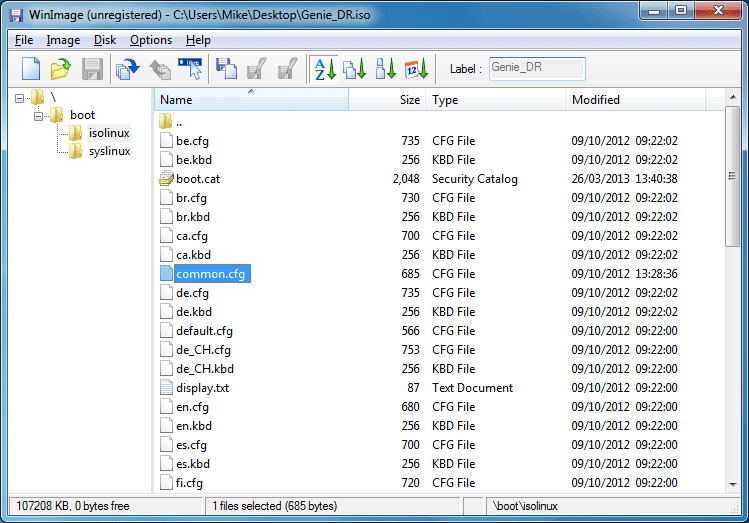Sort by the Type column header
The height and width of the screenshot is (523, 749).
click(495, 99)
